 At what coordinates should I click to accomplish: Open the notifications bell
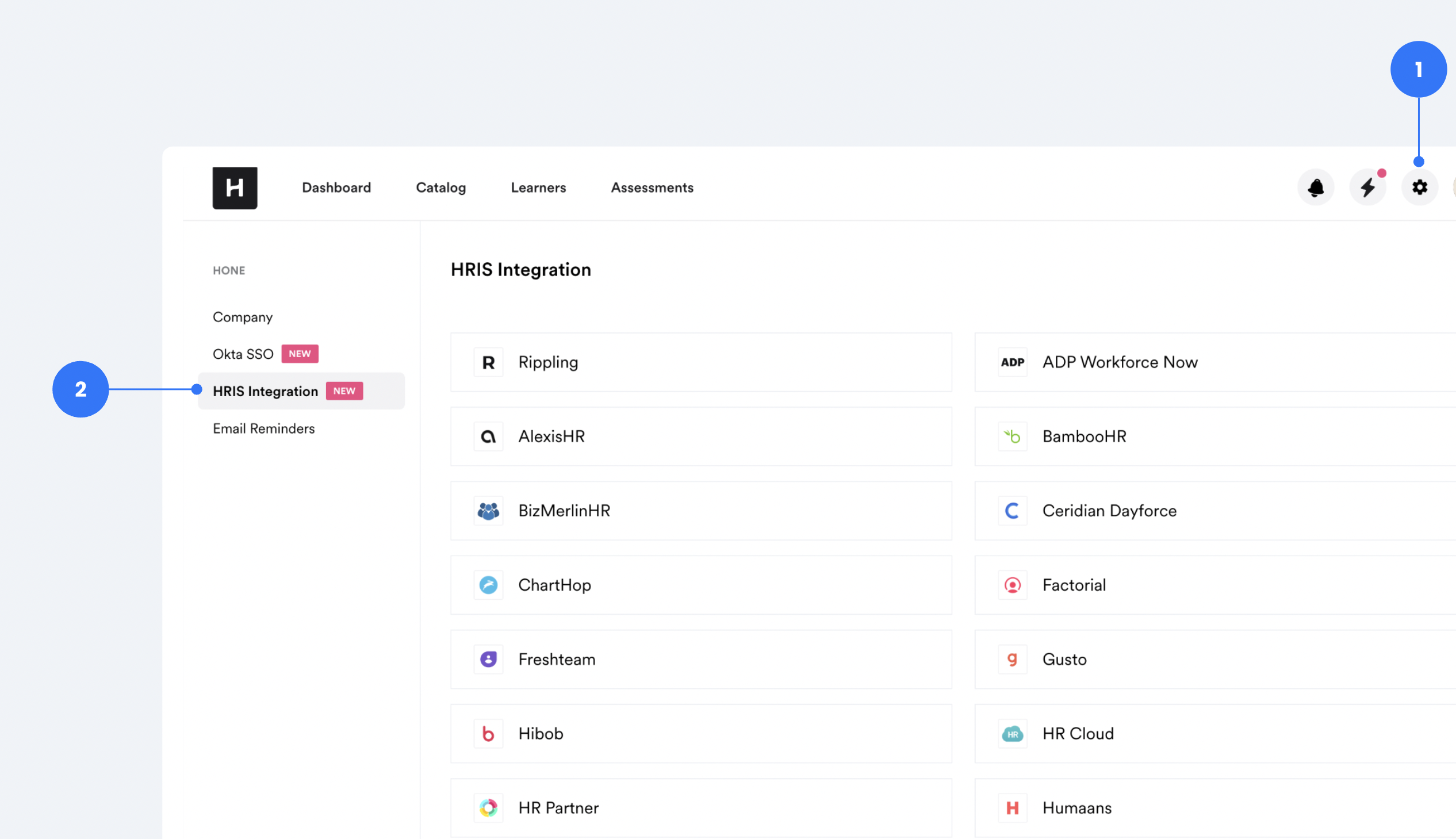point(1316,187)
